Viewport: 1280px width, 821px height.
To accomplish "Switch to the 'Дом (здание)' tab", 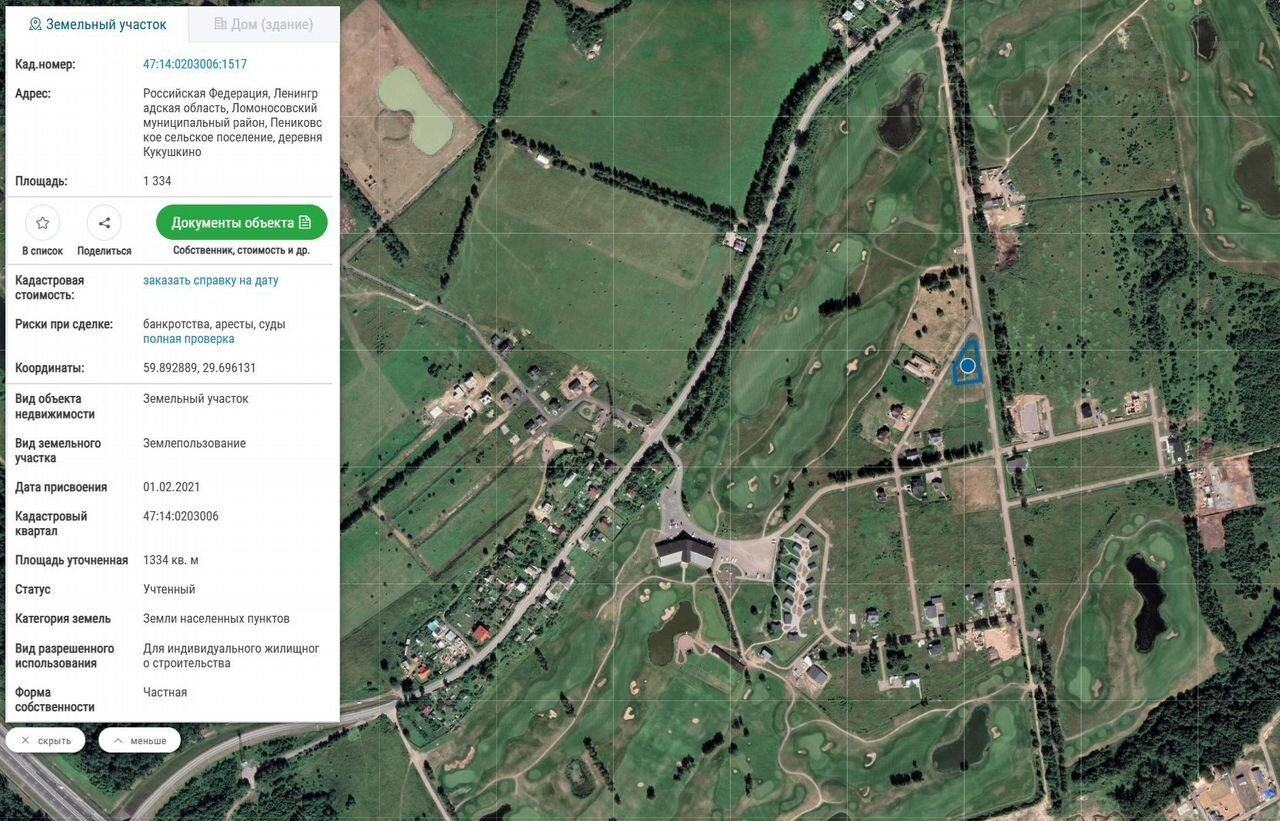I will tap(264, 24).
